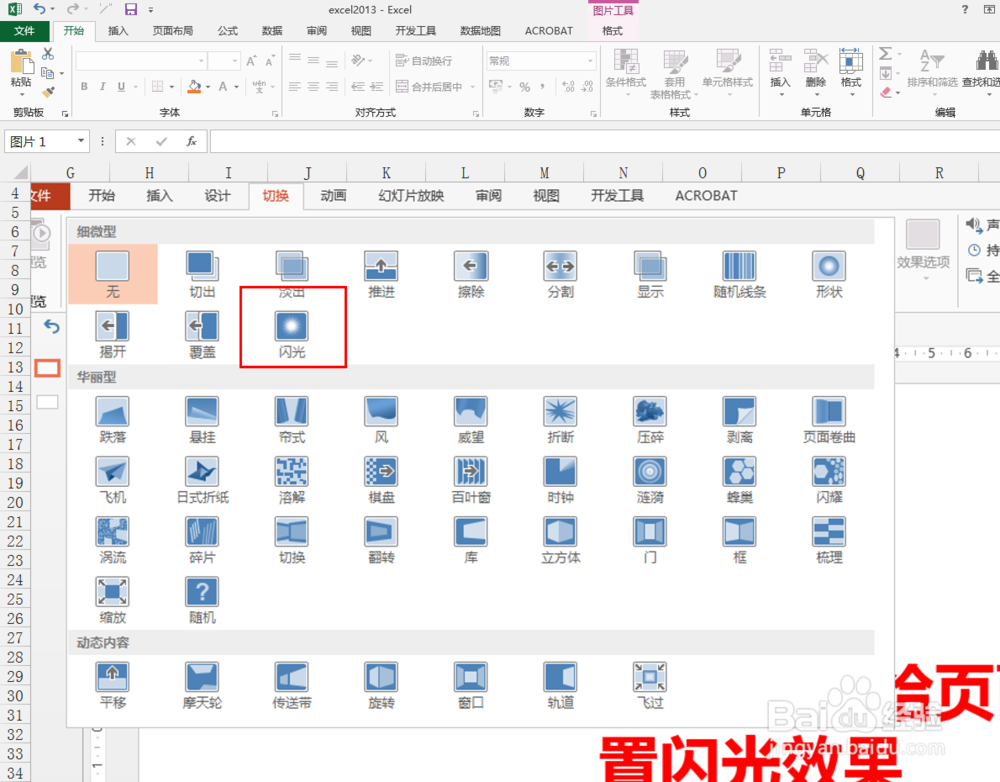Select the 闪光 (Flash) transition

point(291,334)
